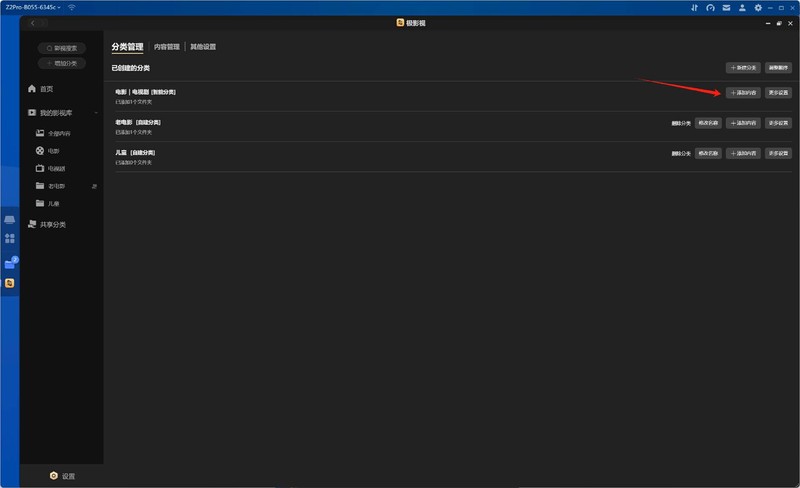Open the 电视剧 TV series sidebar item
The height and width of the screenshot is (488, 800).
pos(51,168)
